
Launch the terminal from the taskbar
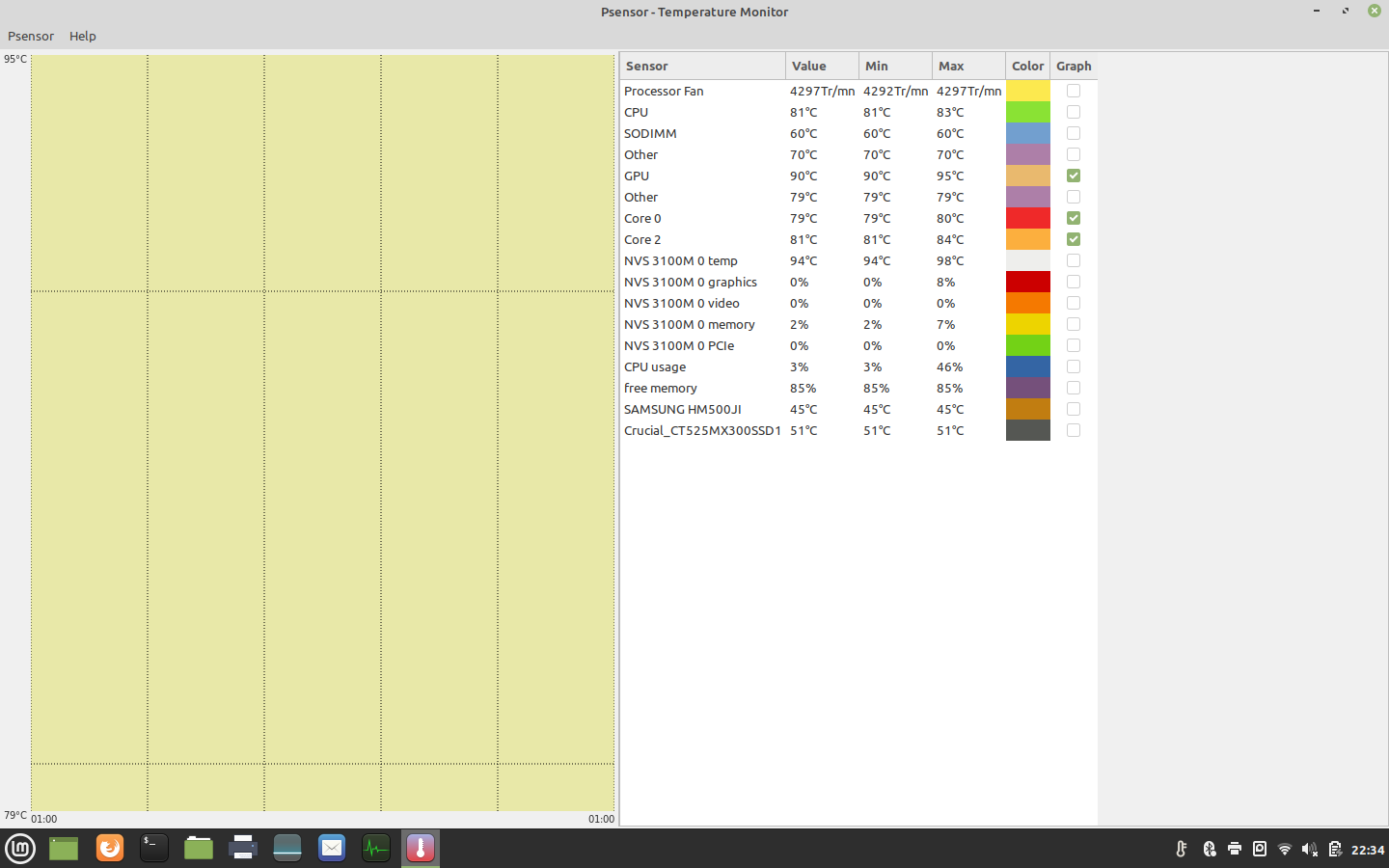pyautogui.click(x=154, y=848)
